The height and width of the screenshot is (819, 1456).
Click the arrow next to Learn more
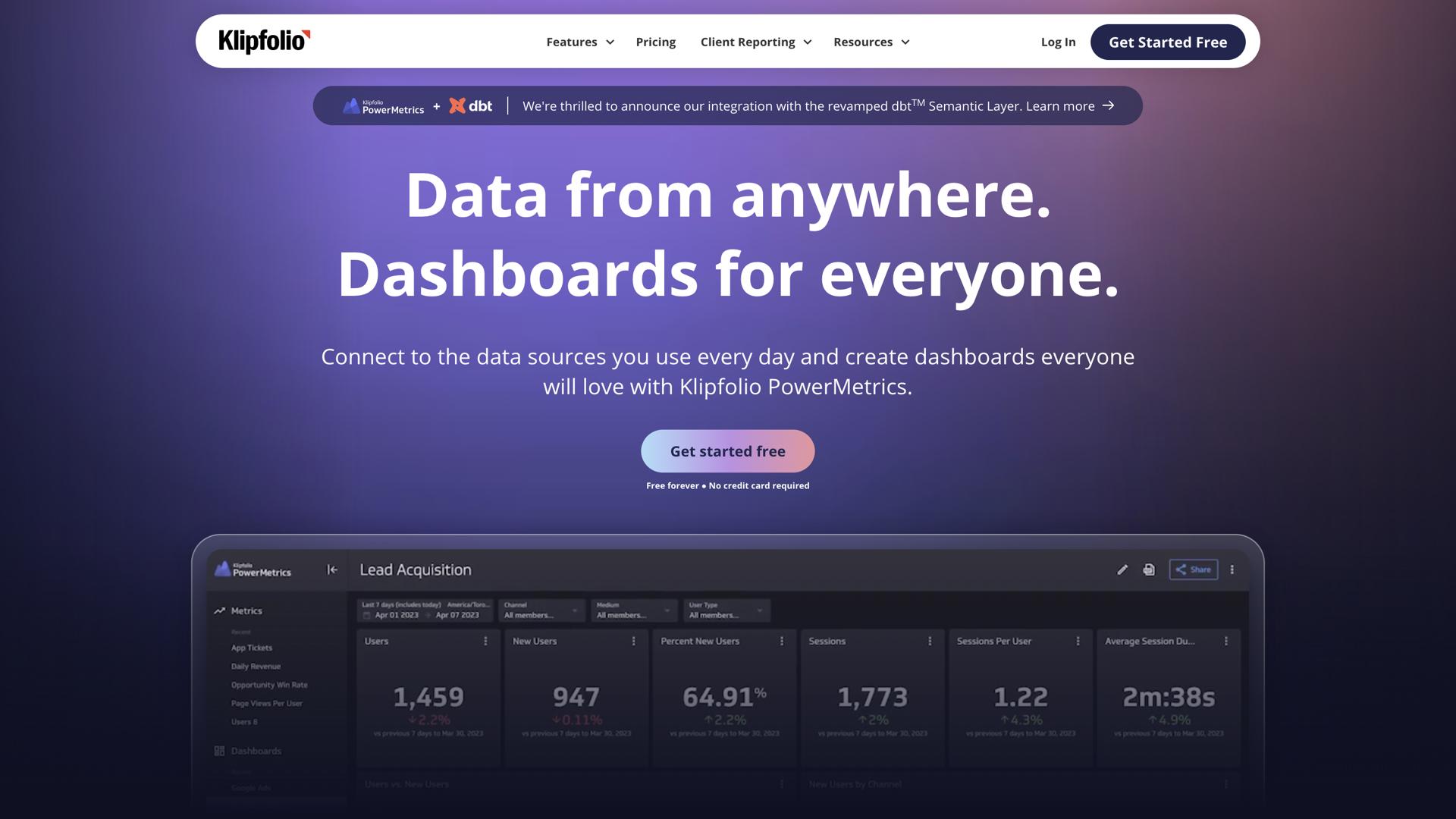1109,106
